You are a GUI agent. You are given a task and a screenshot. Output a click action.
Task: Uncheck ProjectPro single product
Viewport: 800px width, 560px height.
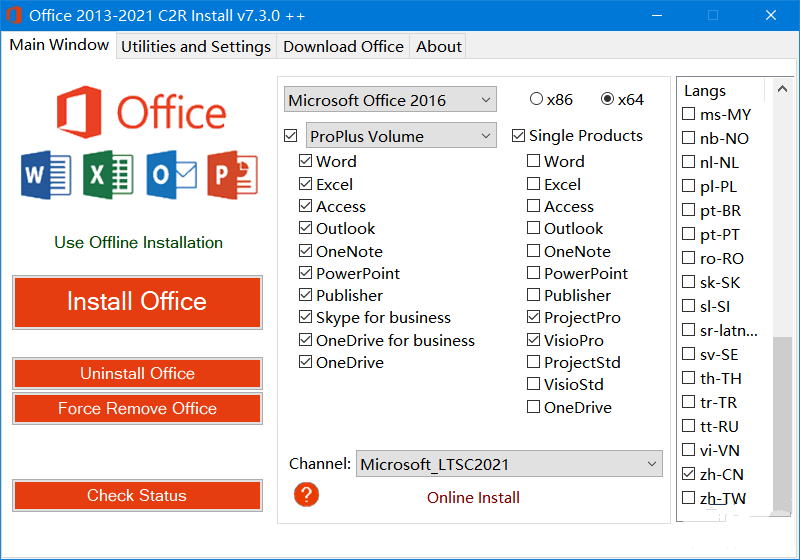(x=533, y=317)
